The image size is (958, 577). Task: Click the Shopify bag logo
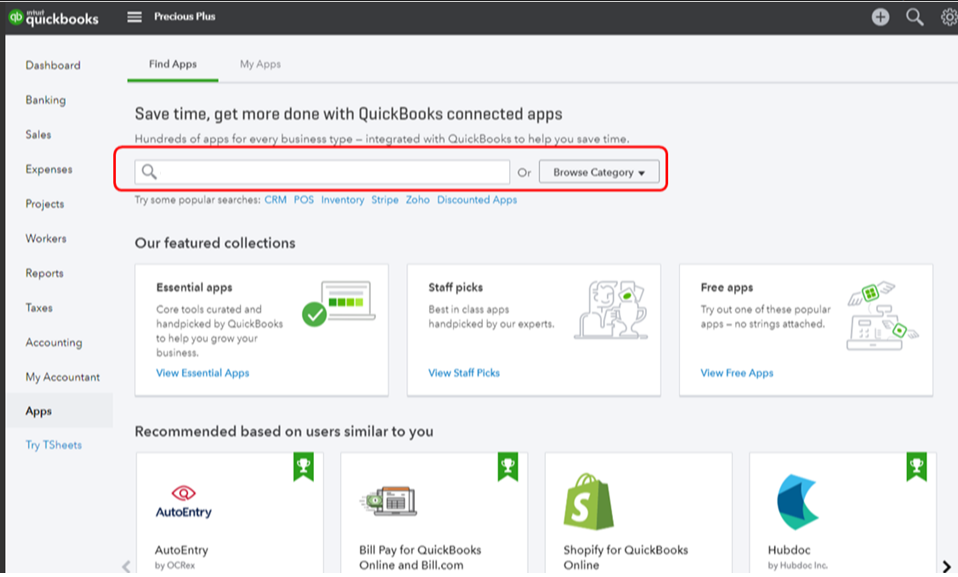click(x=588, y=502)
